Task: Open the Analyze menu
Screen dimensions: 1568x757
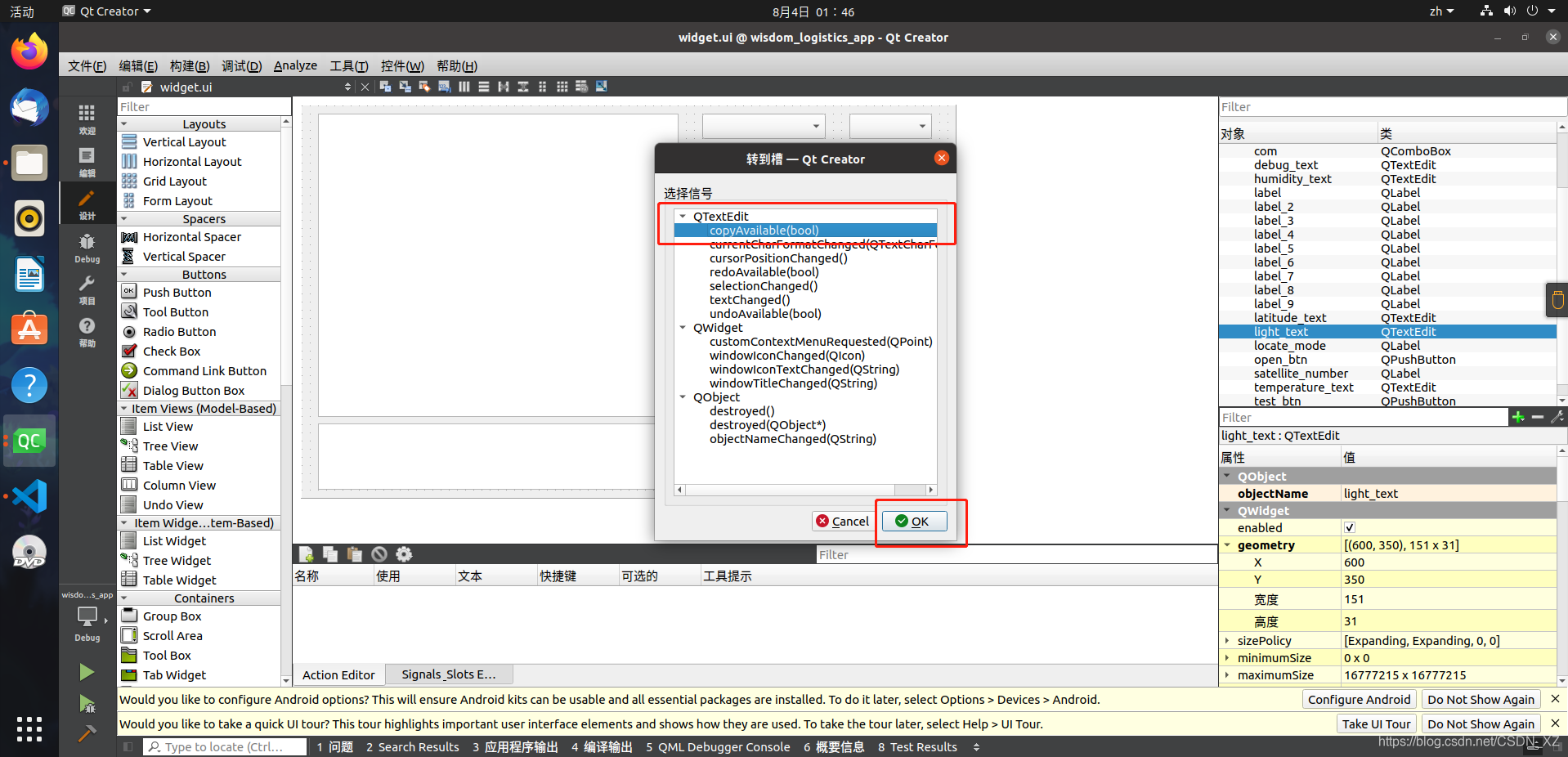Action: (295, 66)
